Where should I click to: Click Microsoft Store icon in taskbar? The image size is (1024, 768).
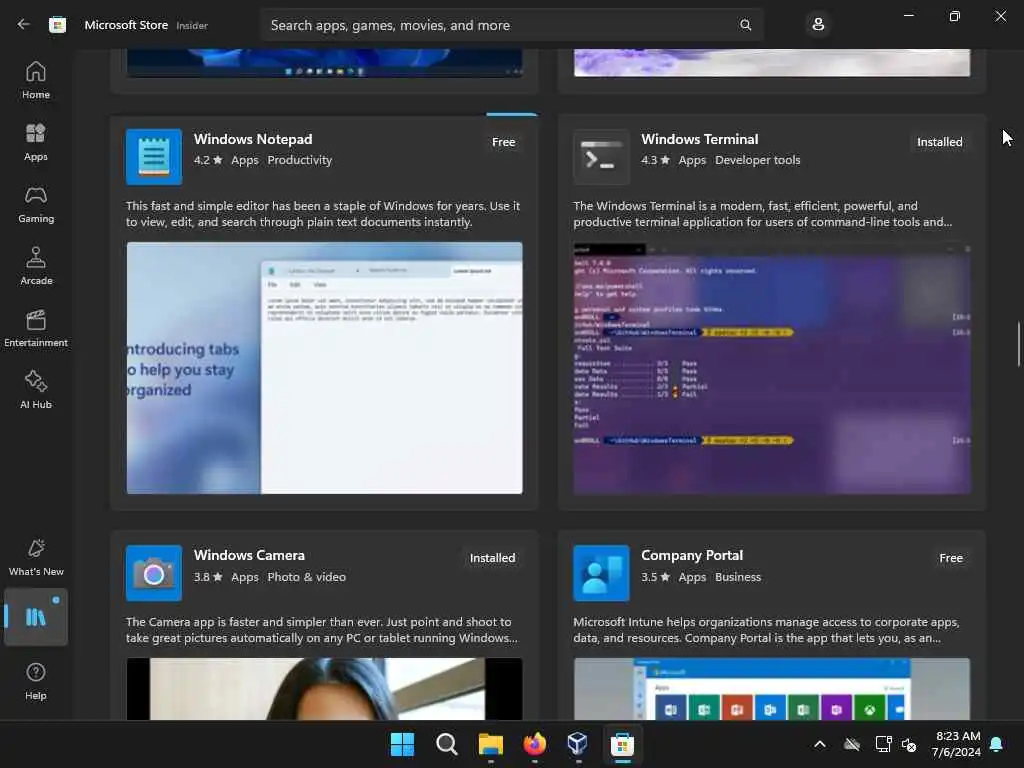[x=622, y=744]
